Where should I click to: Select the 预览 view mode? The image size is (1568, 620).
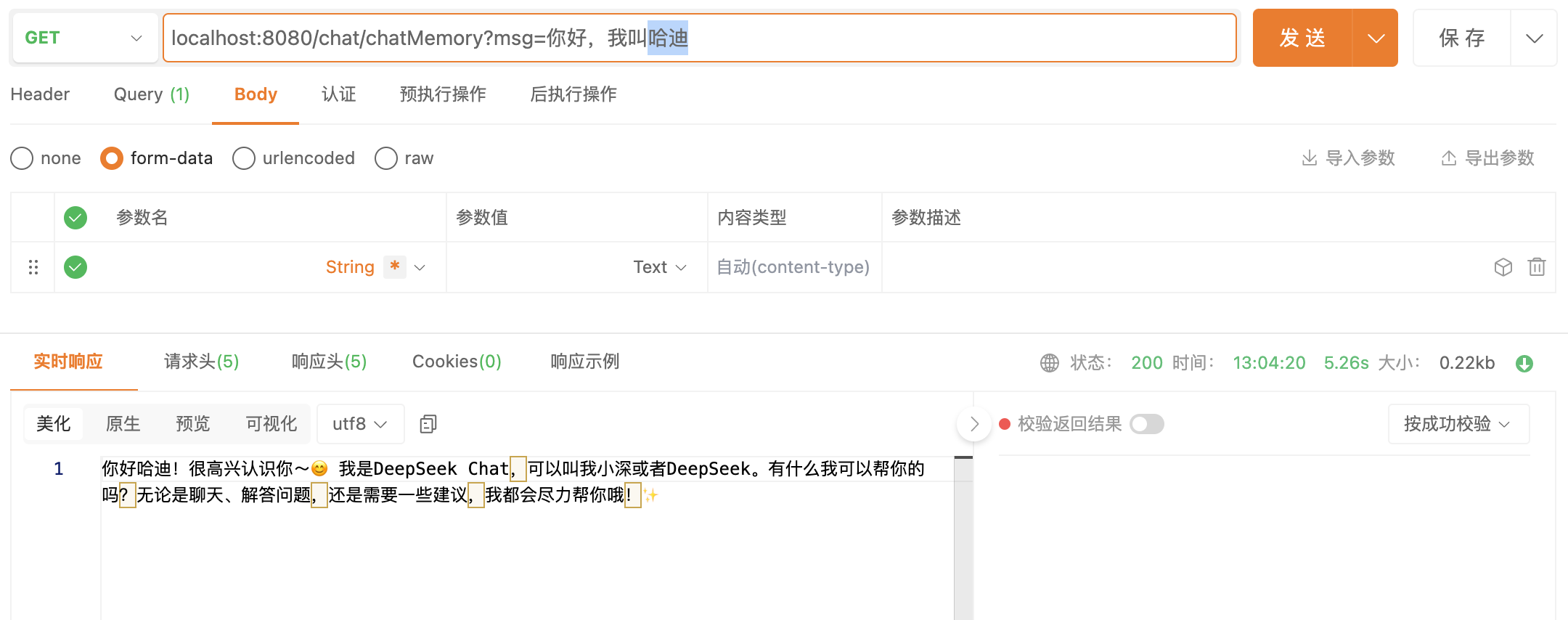point(193,424)
